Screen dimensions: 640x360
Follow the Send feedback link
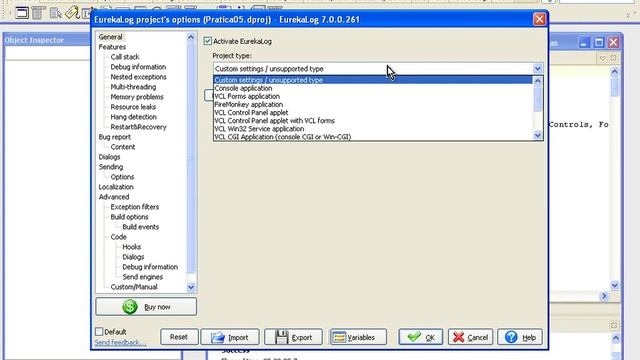[x=120, y=342]
